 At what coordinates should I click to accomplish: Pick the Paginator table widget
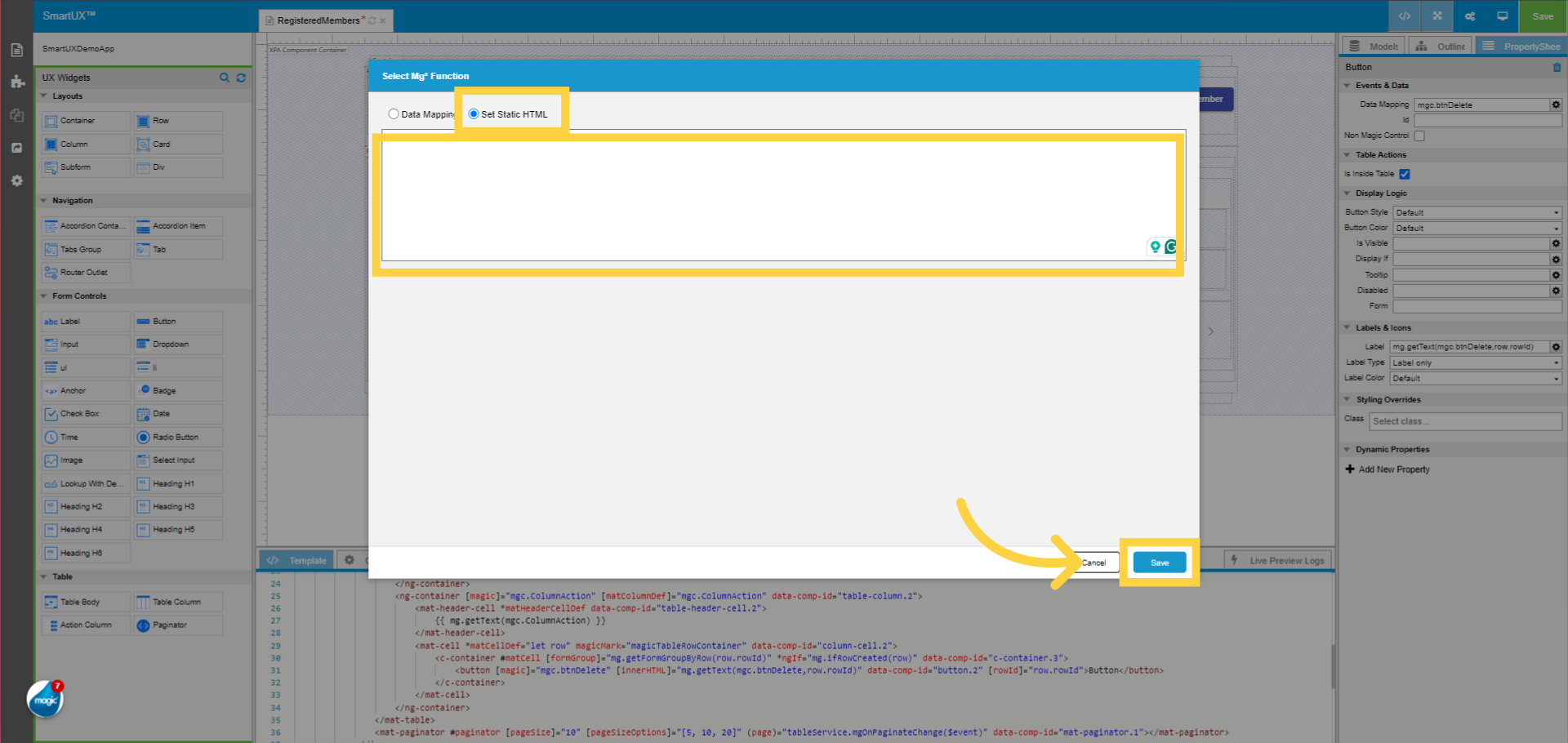coord(178,625)
